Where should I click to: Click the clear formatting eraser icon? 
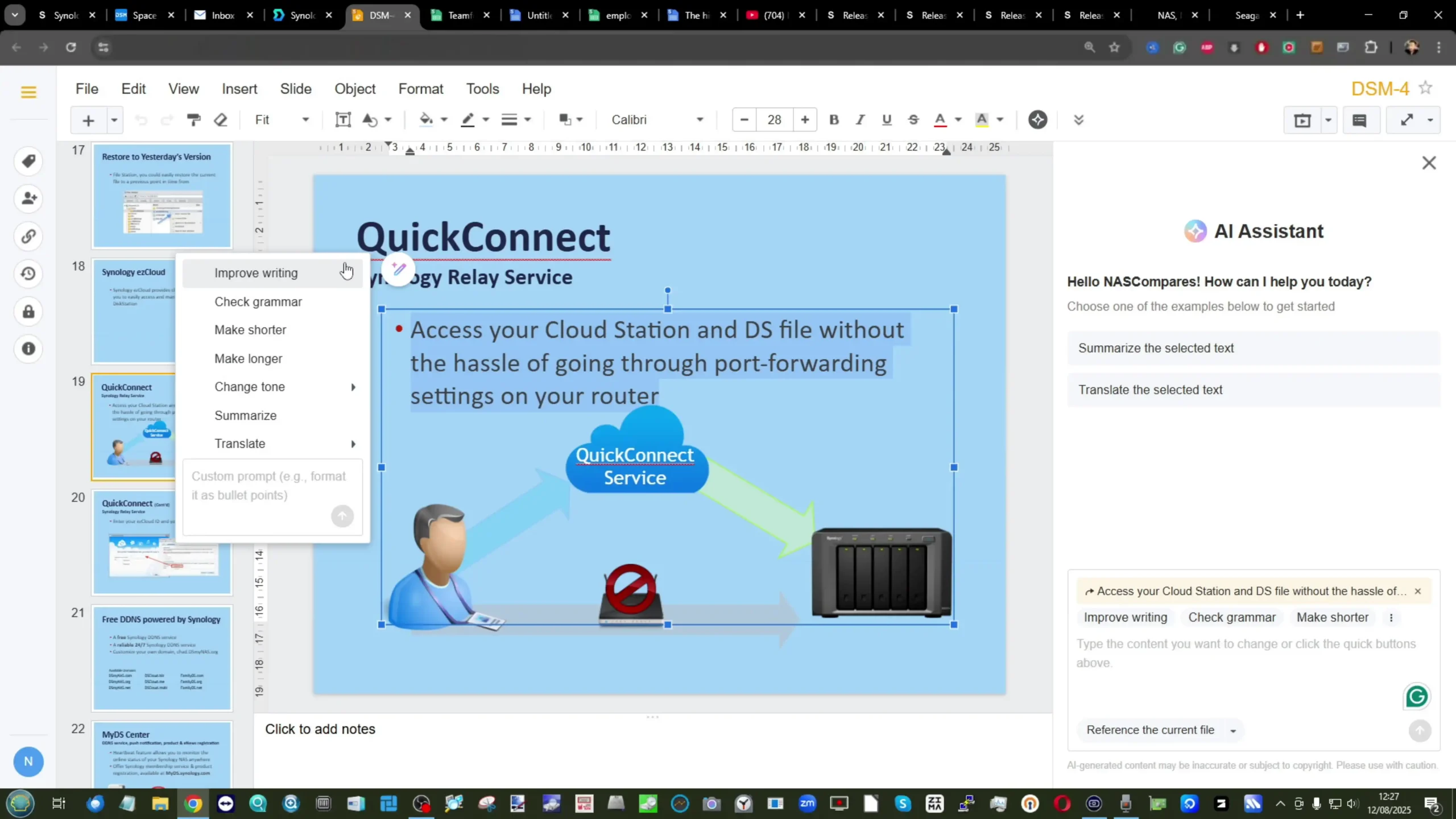(221, 119)
